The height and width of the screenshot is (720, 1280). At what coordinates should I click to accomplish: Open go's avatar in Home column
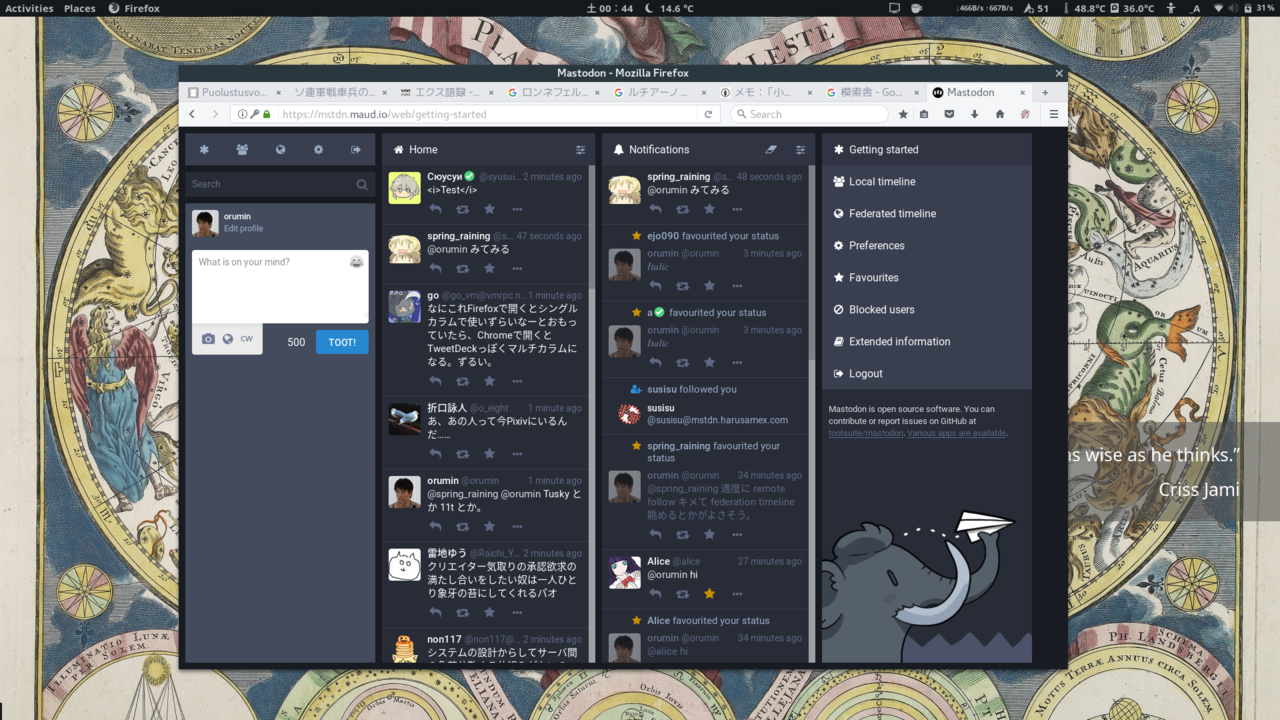click(x=405, y=306)
